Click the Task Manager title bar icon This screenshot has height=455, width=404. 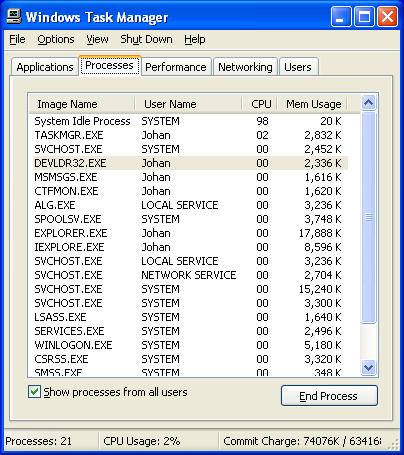coord(14,16)
